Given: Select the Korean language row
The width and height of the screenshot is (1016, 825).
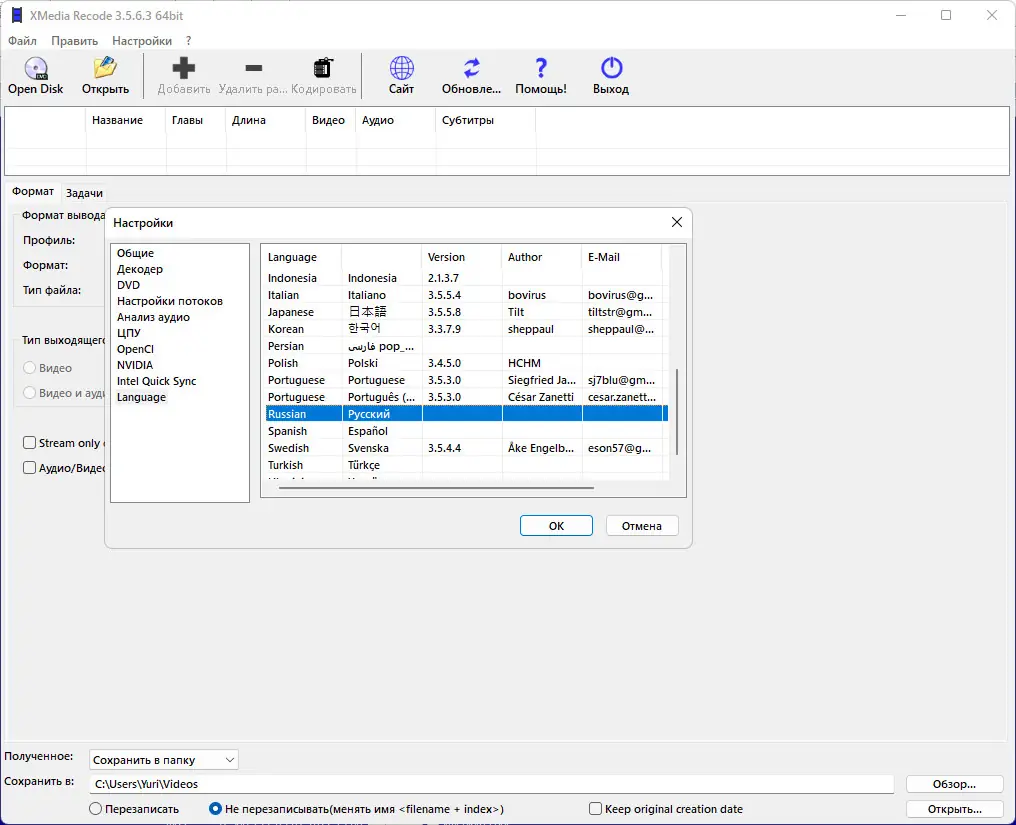Looking at the screenshot, I should 467,329.
